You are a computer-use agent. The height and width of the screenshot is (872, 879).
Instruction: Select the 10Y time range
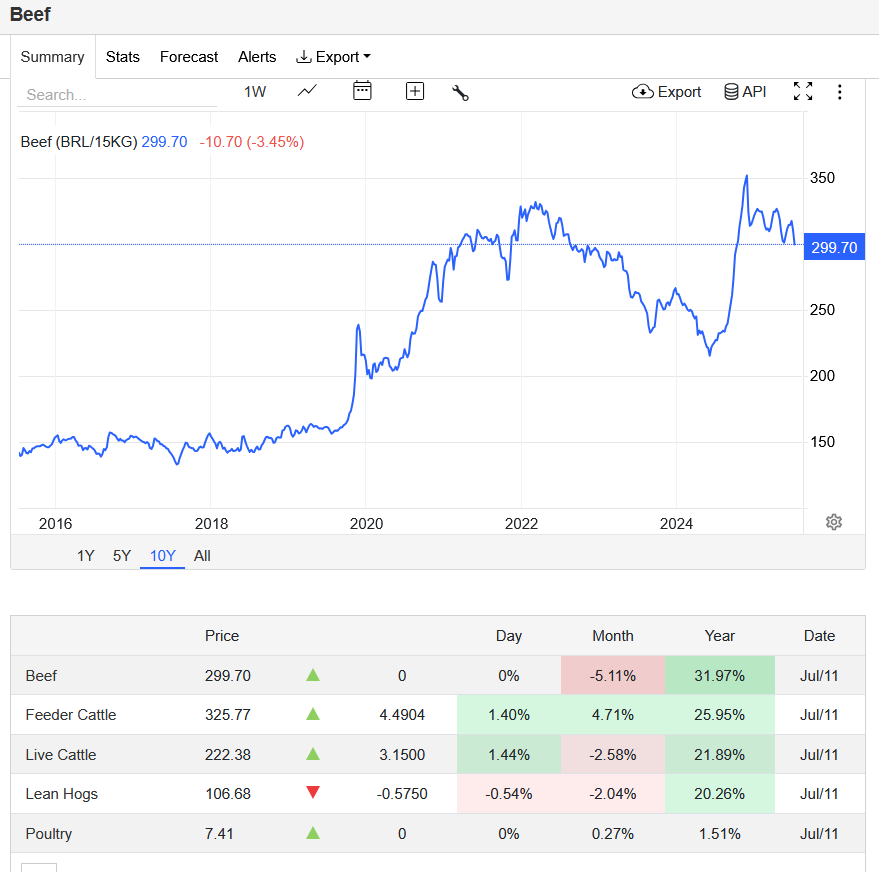click(x=163, y=556)
